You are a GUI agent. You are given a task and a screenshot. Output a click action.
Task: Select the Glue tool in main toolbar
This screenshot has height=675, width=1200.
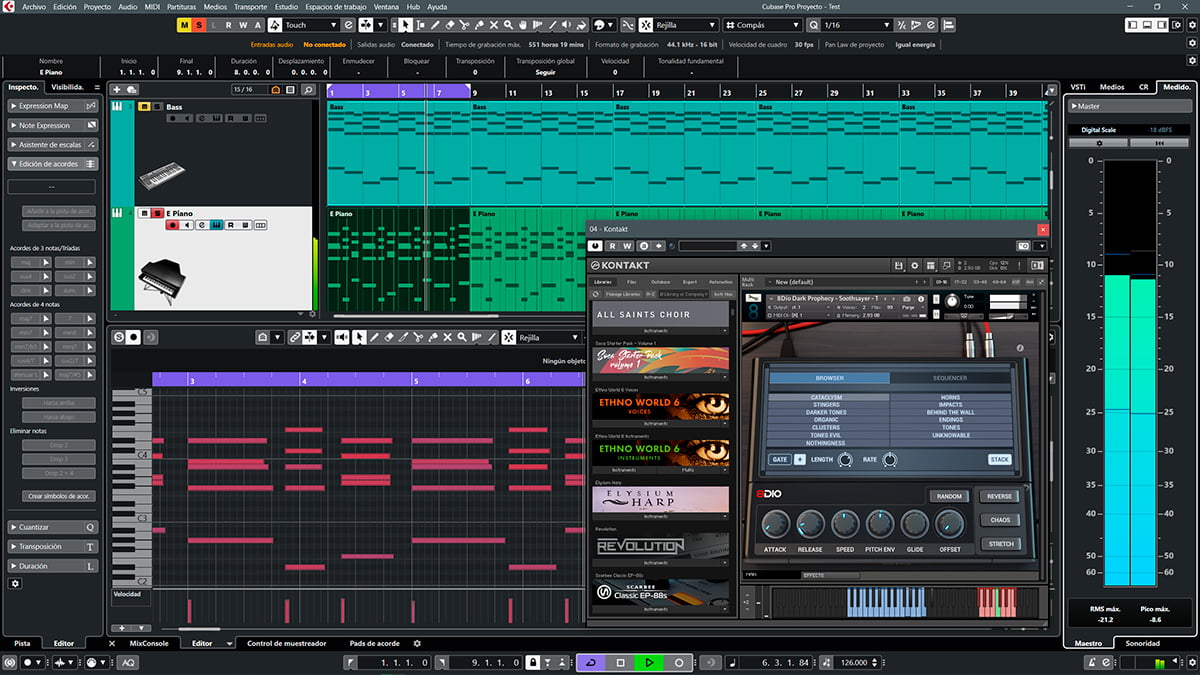tap(478, 24)
